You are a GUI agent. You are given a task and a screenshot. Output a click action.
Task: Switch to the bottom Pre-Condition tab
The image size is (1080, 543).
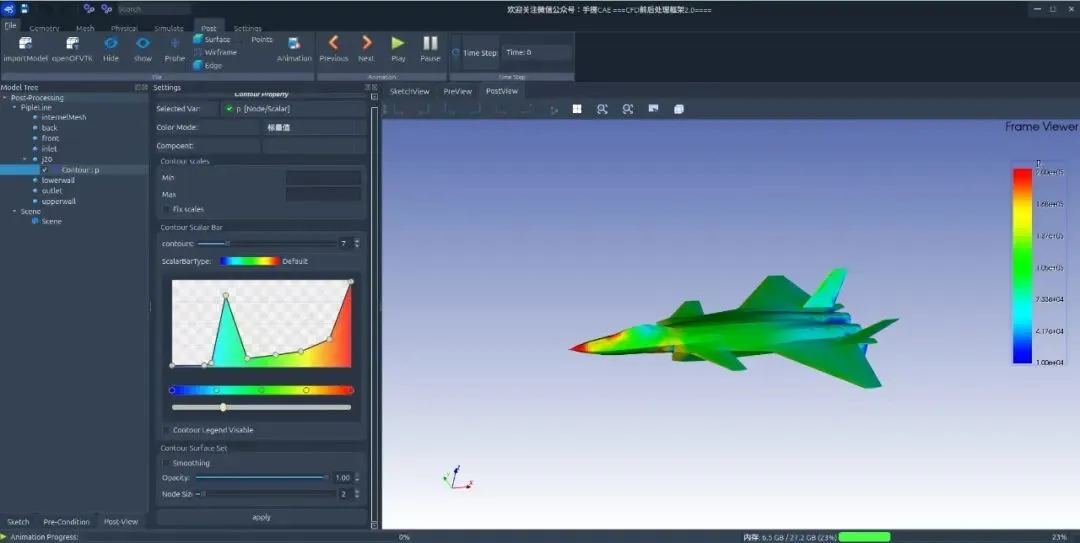coord(66,522)
